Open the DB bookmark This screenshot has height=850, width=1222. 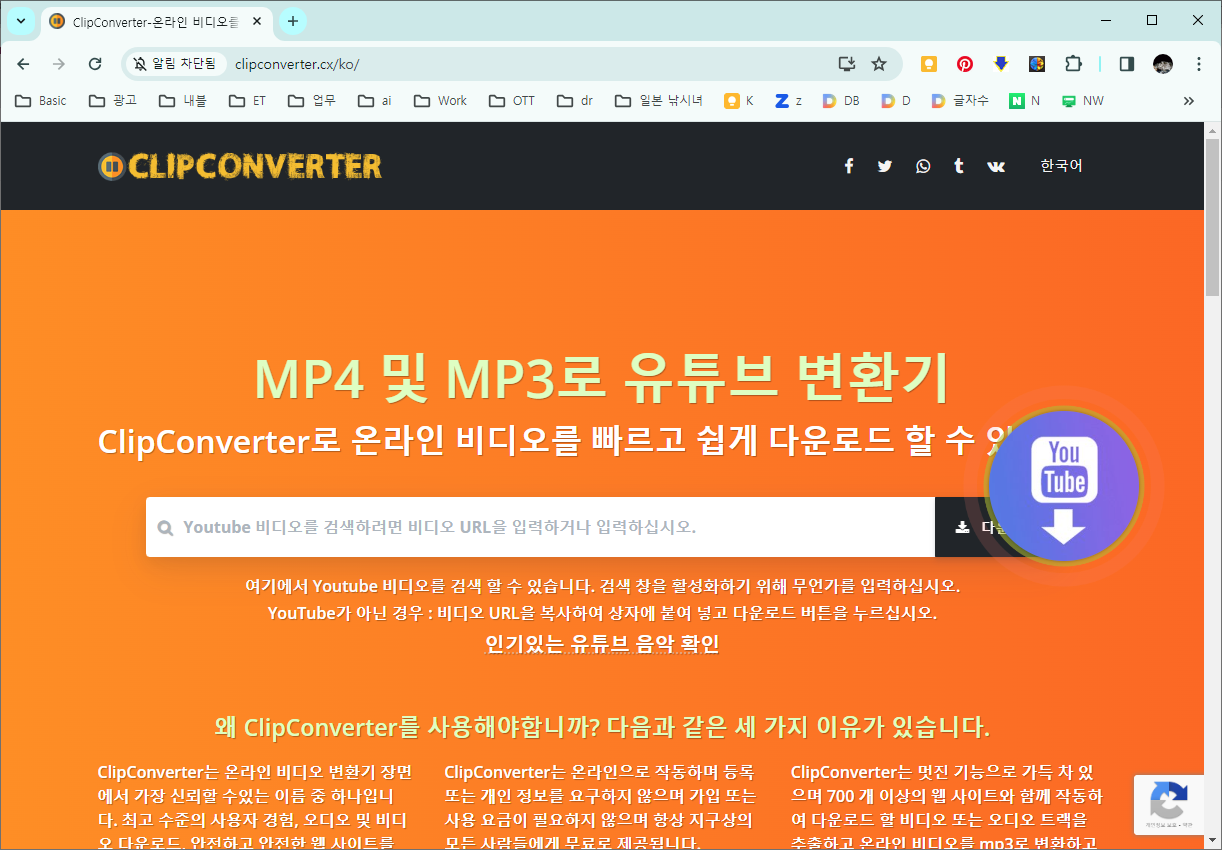coord(840,101)
